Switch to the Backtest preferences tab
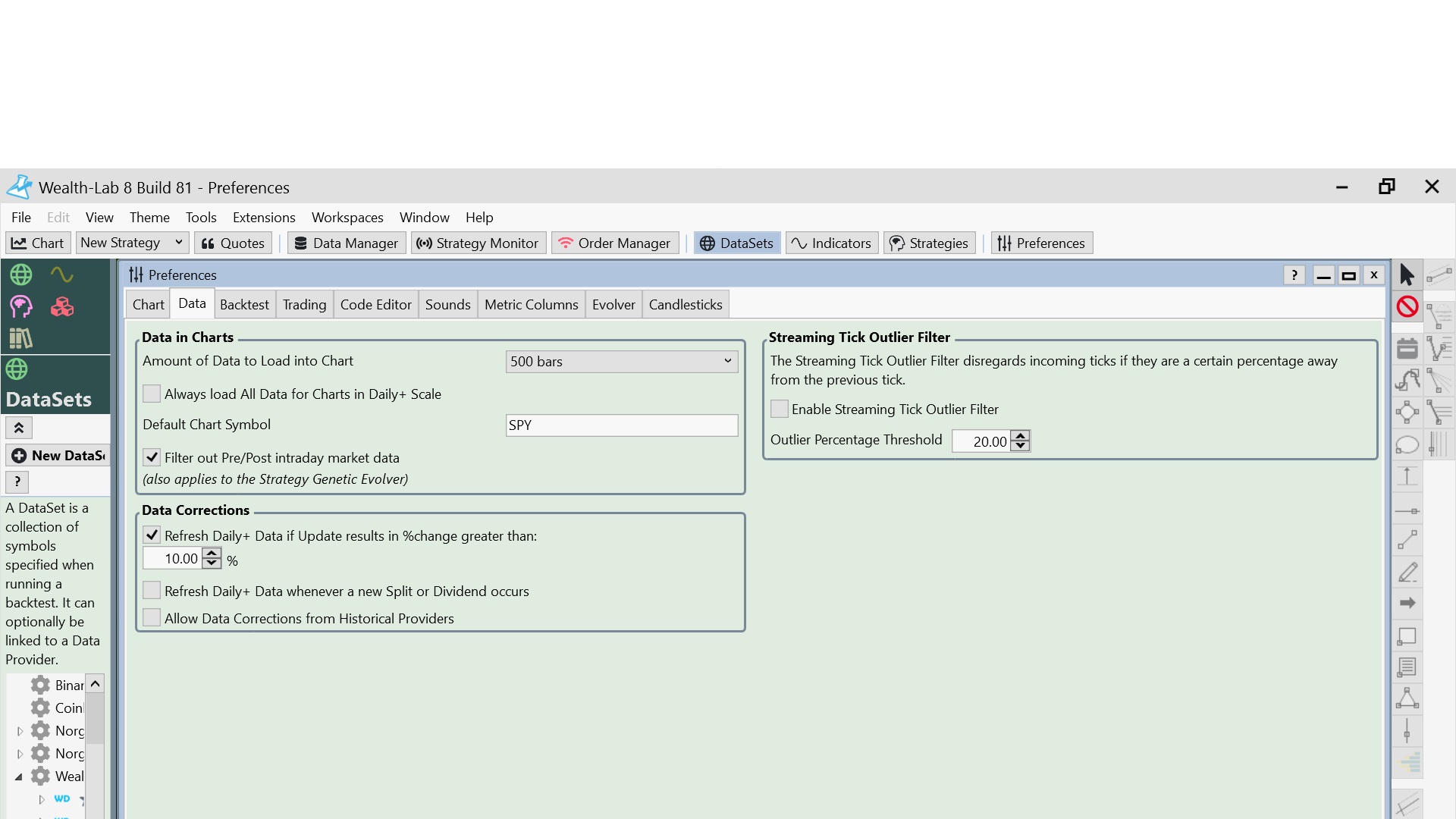Screen dimensions: 1456x819 244,305
